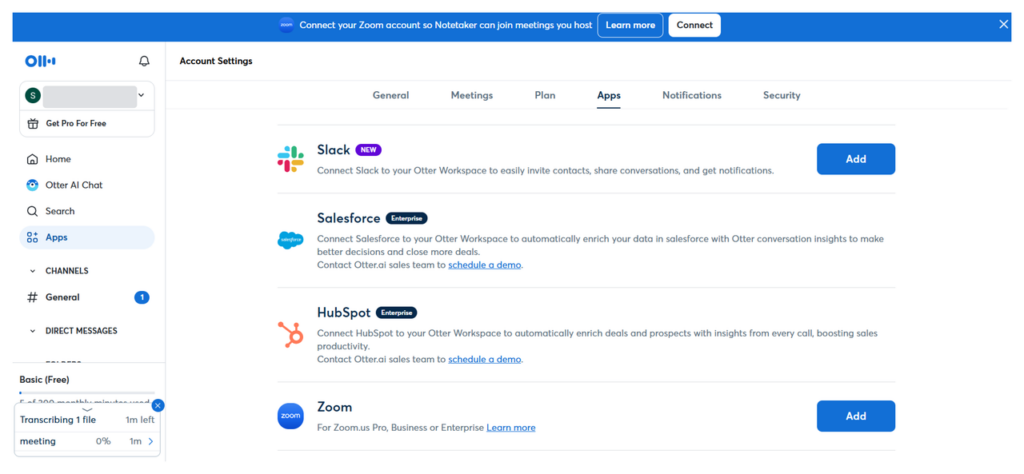Click the Search magnifier icon
The height and width of the screenshot is (474, 1024).
pyautogui.click(x=32, y=212)
